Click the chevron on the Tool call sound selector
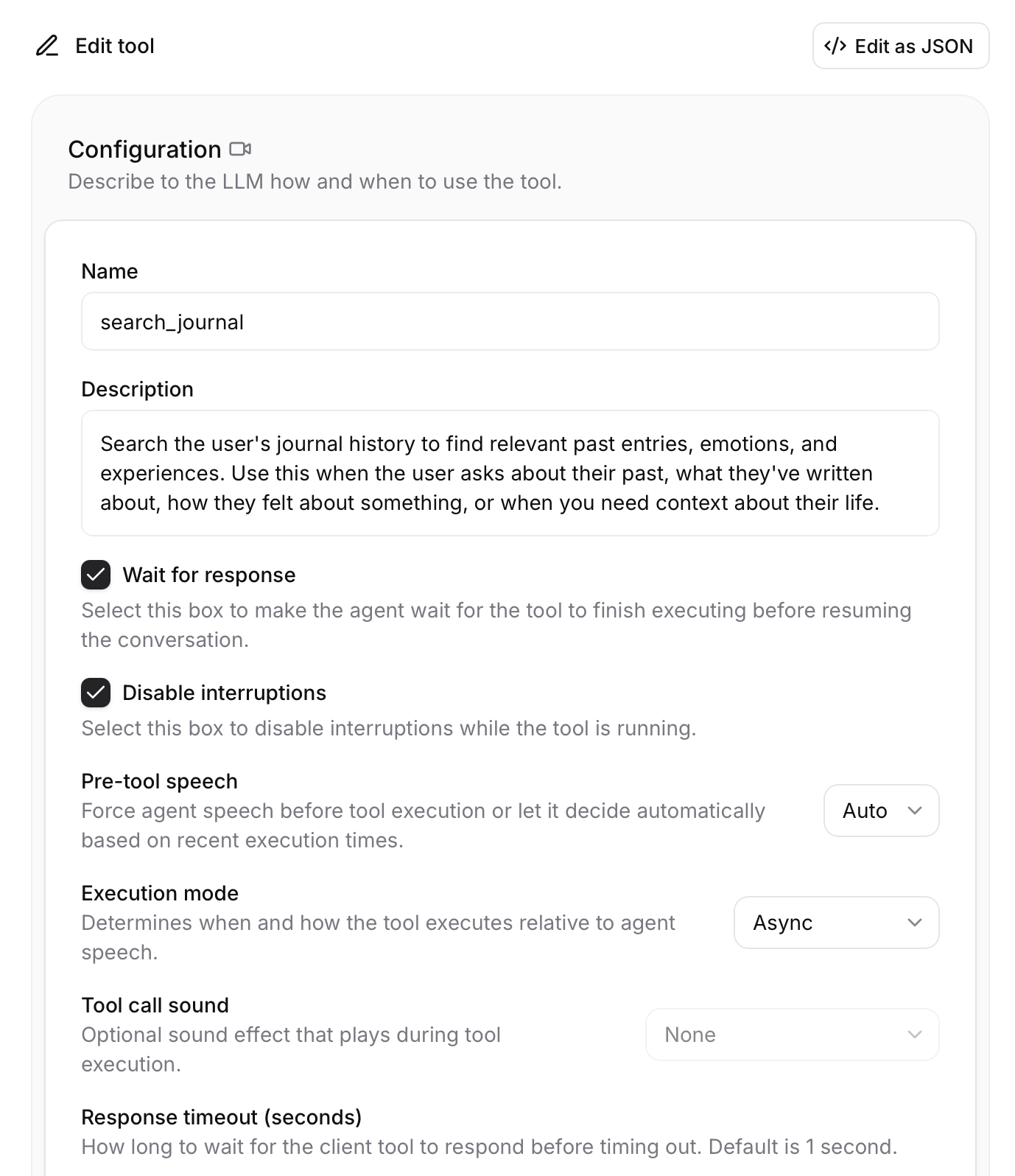Viewport: 1015px width, 1176px height. coord(916,1035)
